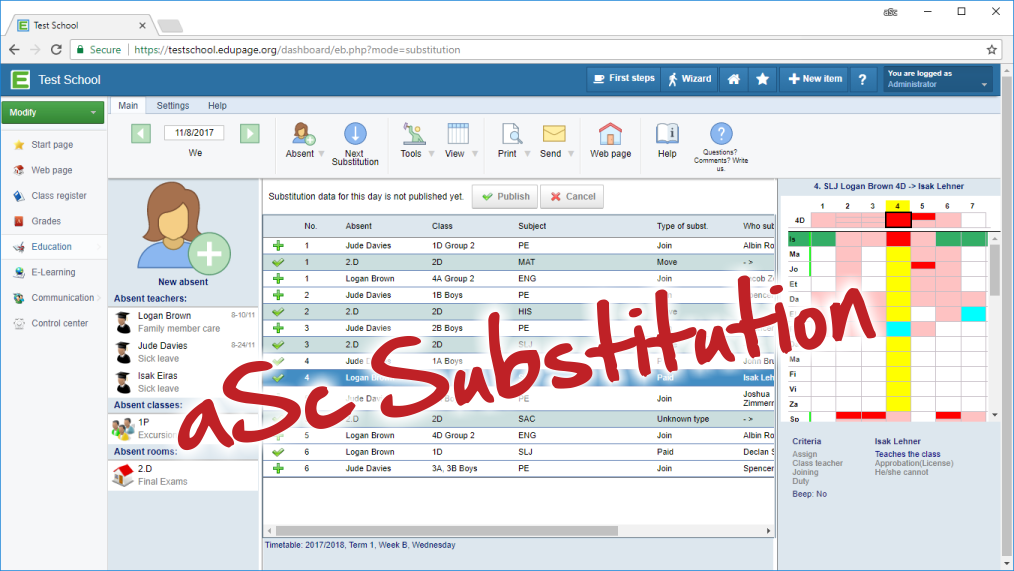Open the Modify dropdown button
Screen dimensions: 1014x571
(53, 113)
